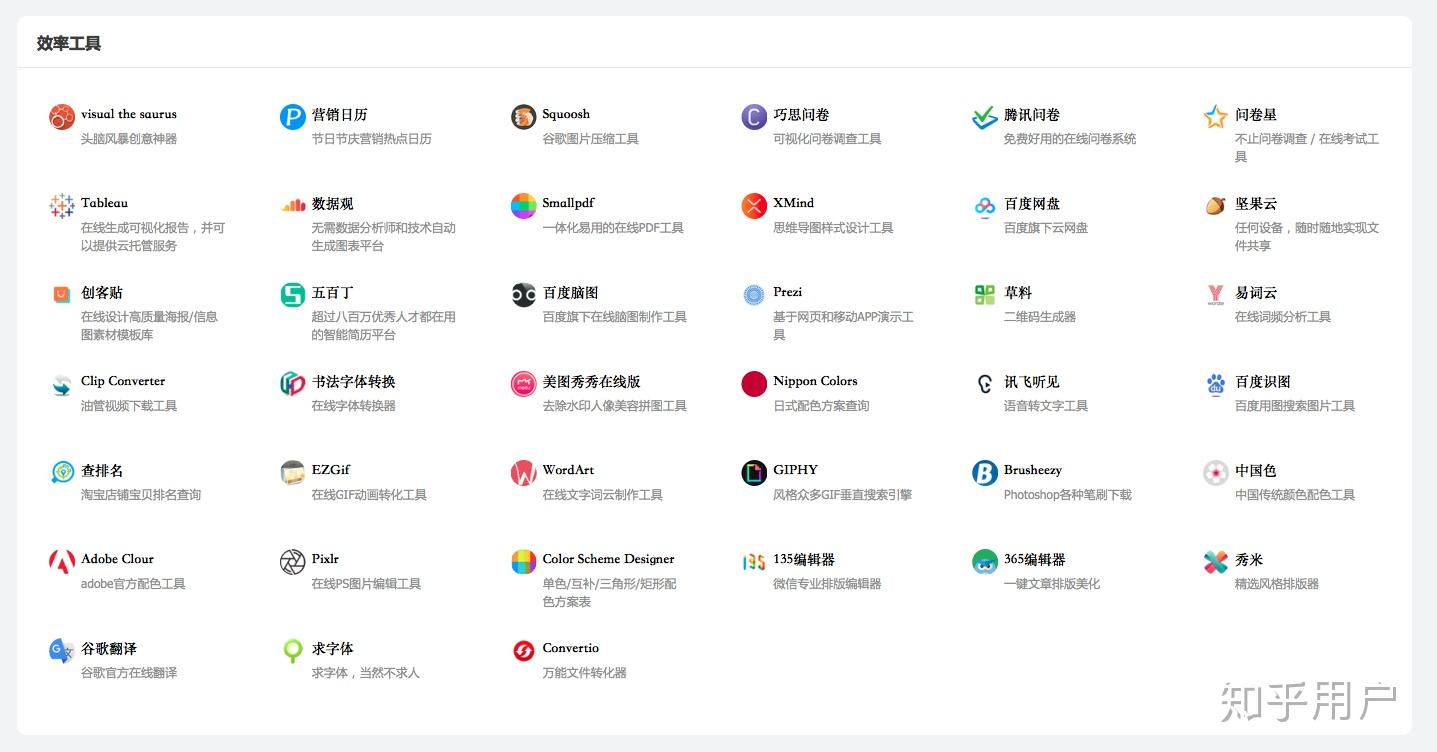
Task: Click the 谷歌翻译 icon
Action: click(62, 651)
